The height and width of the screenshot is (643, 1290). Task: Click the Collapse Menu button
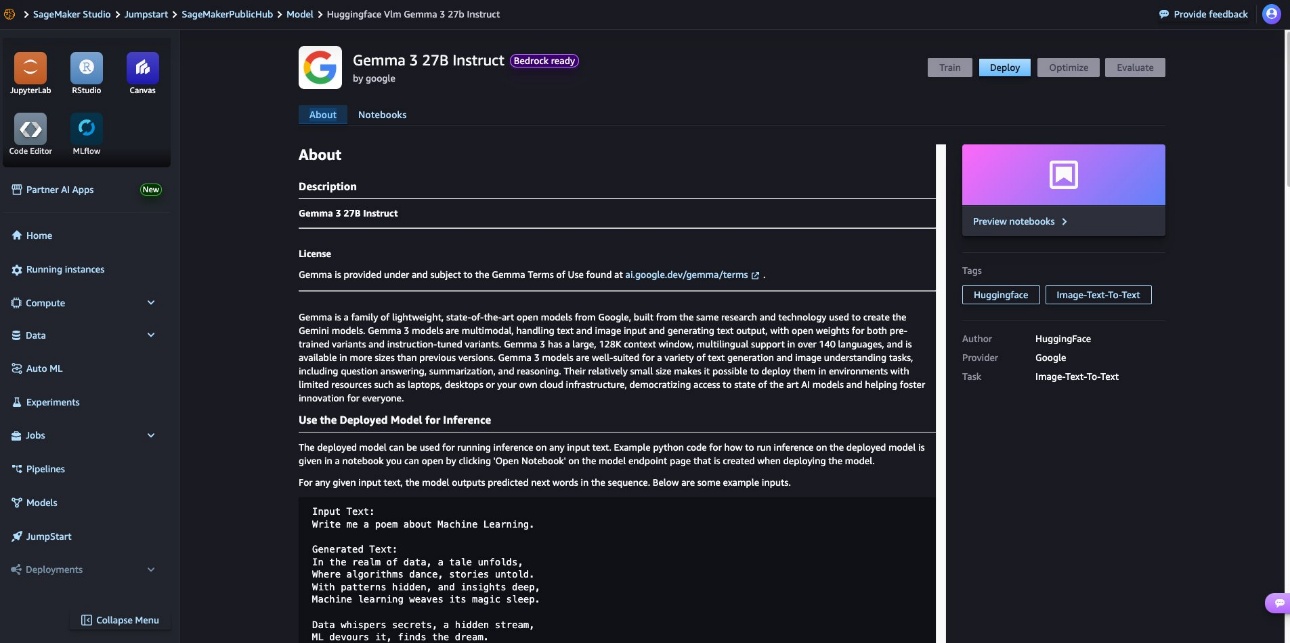tap(120, 620)
